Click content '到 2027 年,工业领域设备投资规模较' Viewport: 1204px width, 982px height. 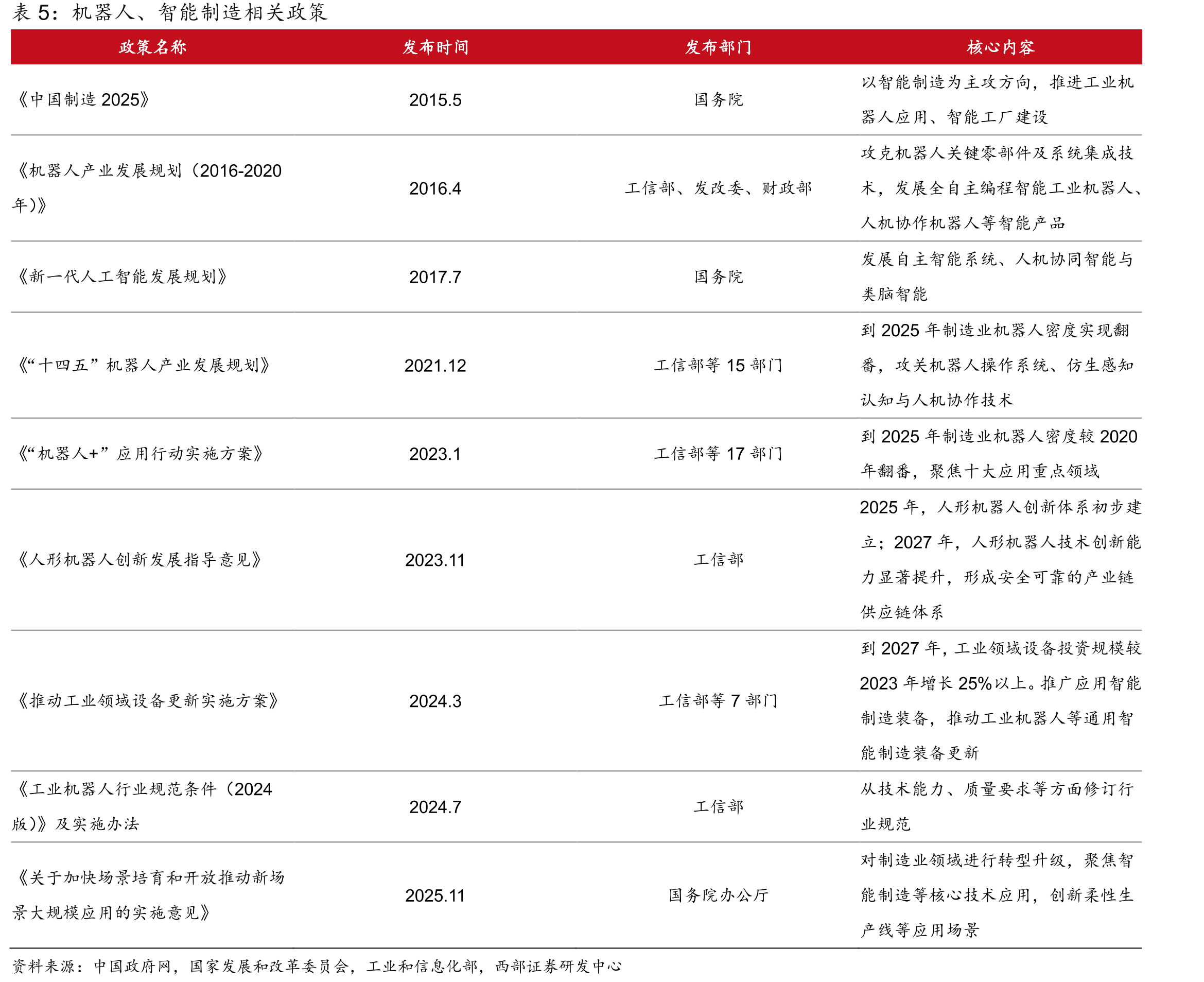(x=1001, y=648)
